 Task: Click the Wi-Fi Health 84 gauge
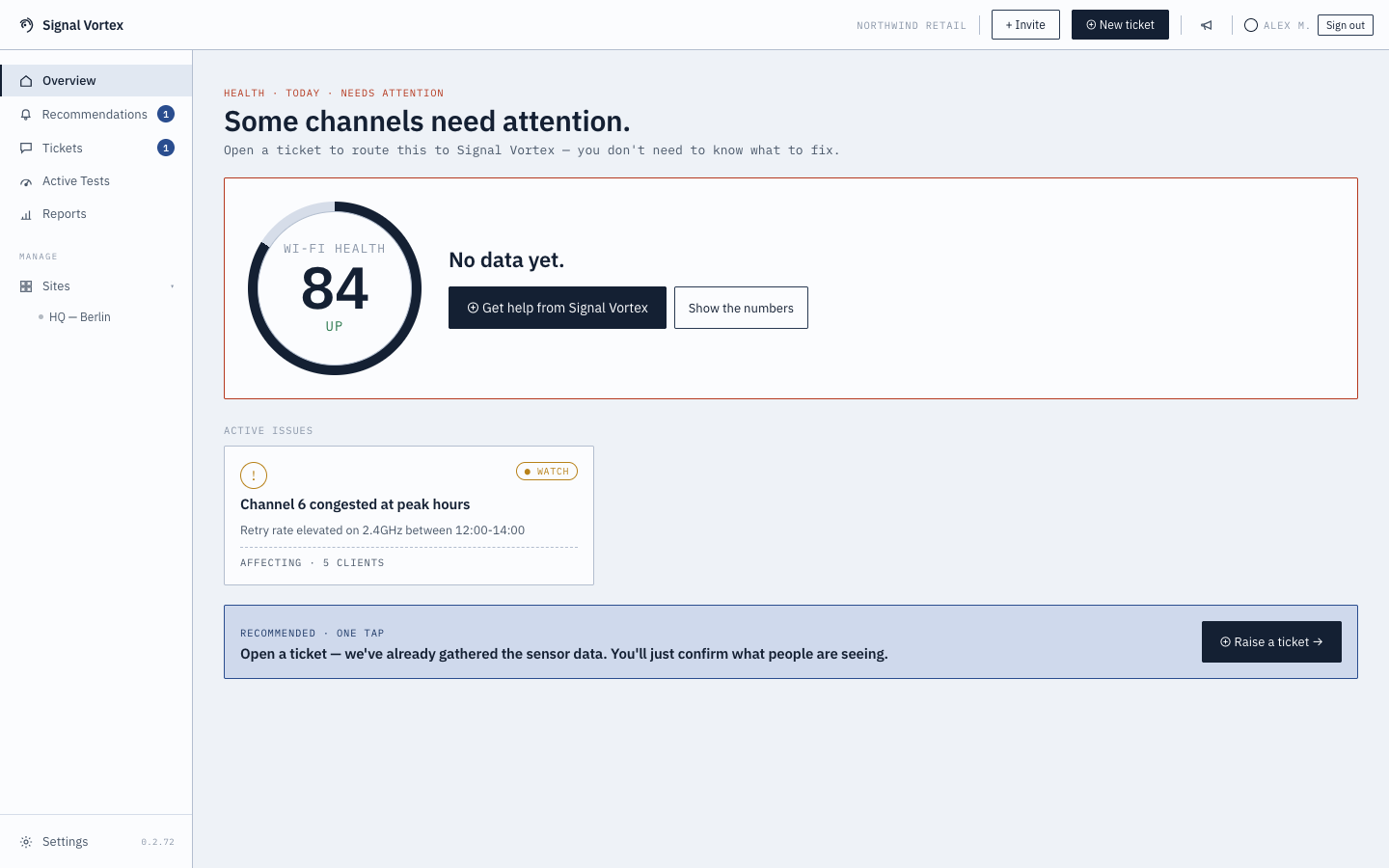335,288
